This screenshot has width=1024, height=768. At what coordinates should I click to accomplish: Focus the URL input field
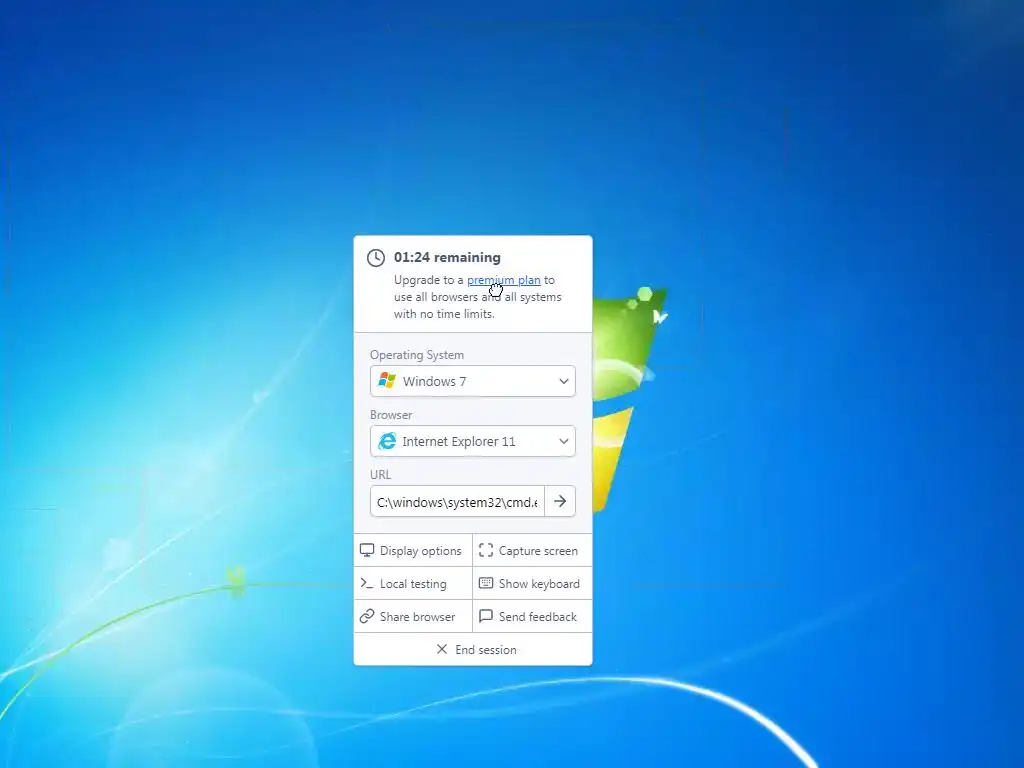[x=457, y=502]
